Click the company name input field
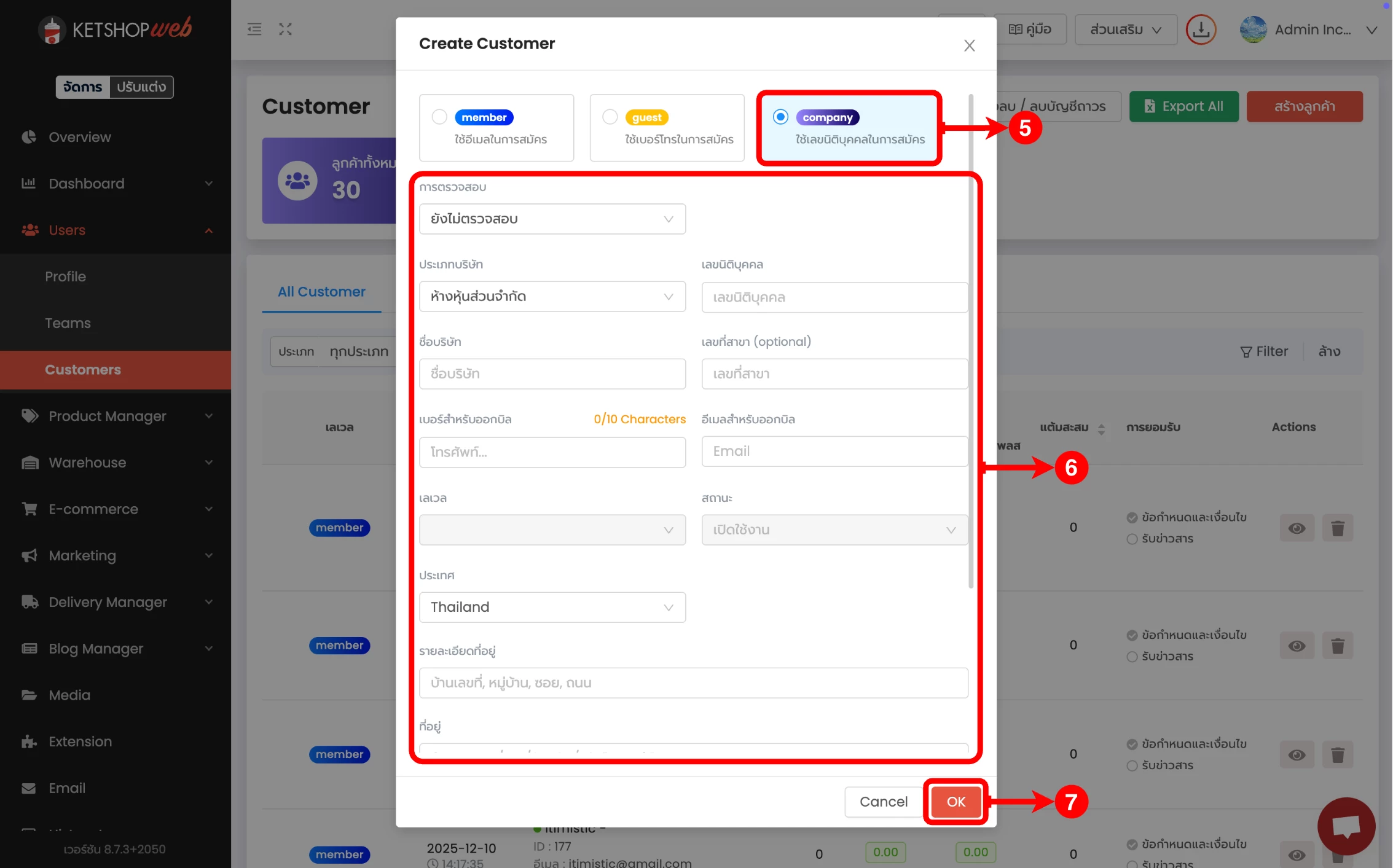 point(552,374)
